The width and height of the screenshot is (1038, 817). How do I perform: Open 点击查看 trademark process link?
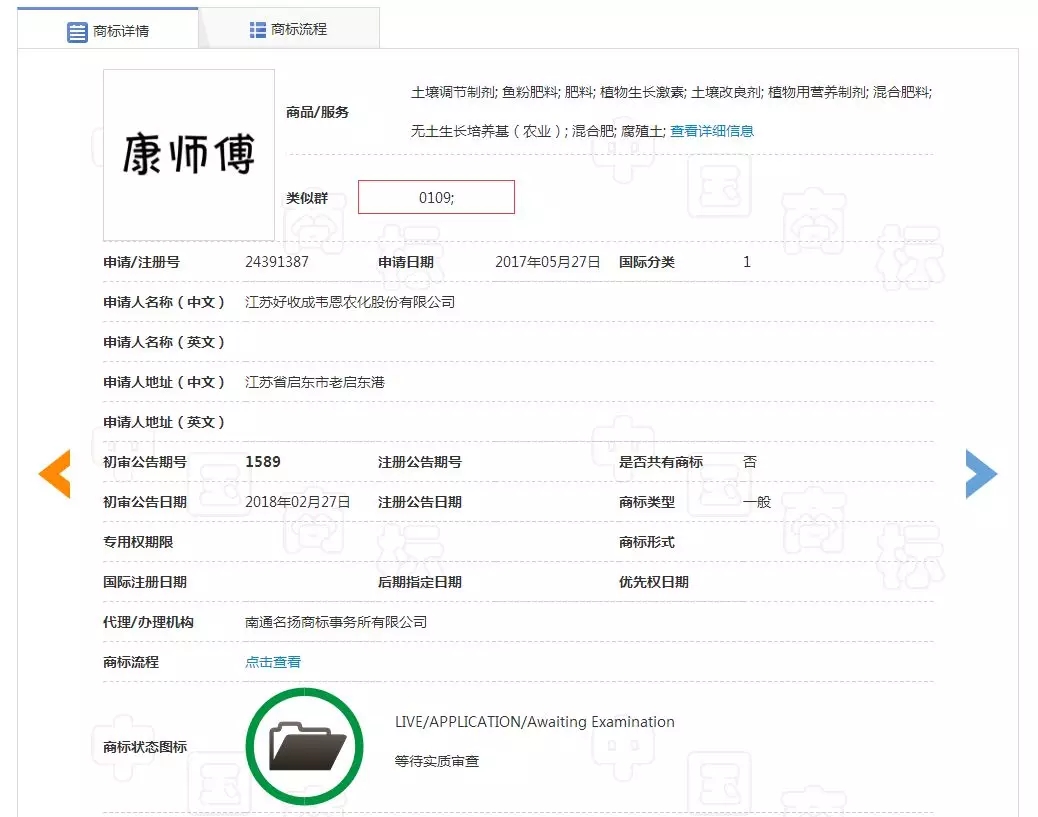(x=272, y=661)
